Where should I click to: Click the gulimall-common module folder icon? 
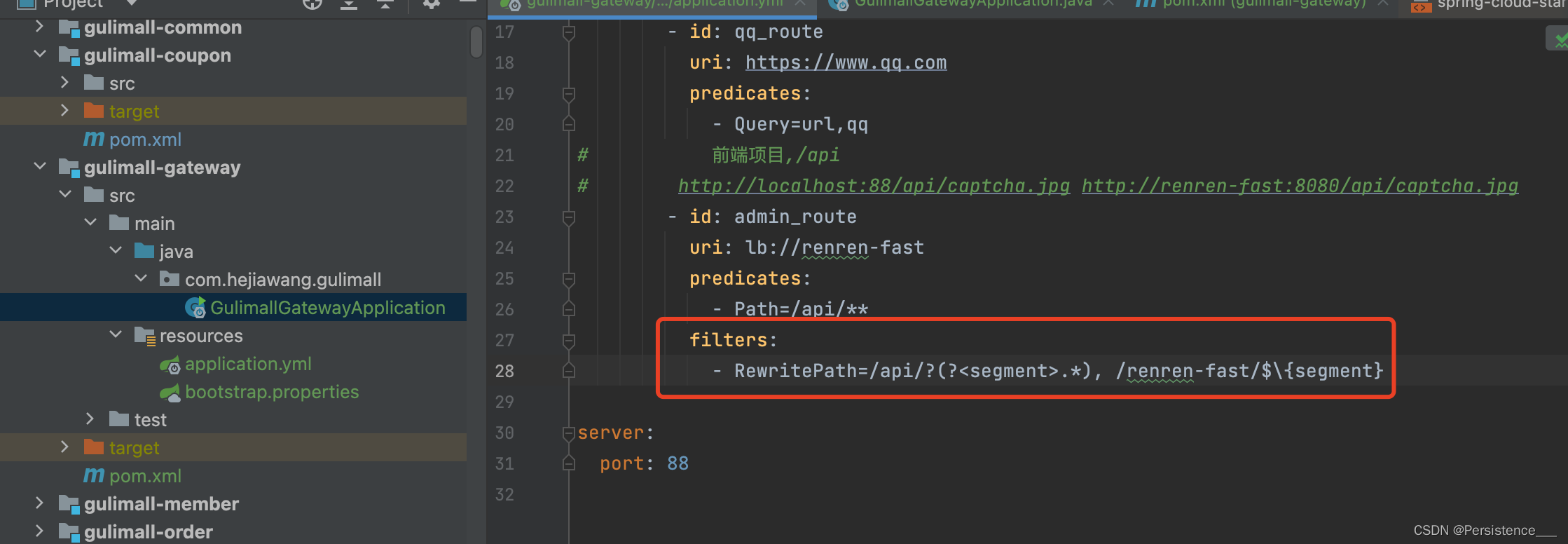coord(69,28)
